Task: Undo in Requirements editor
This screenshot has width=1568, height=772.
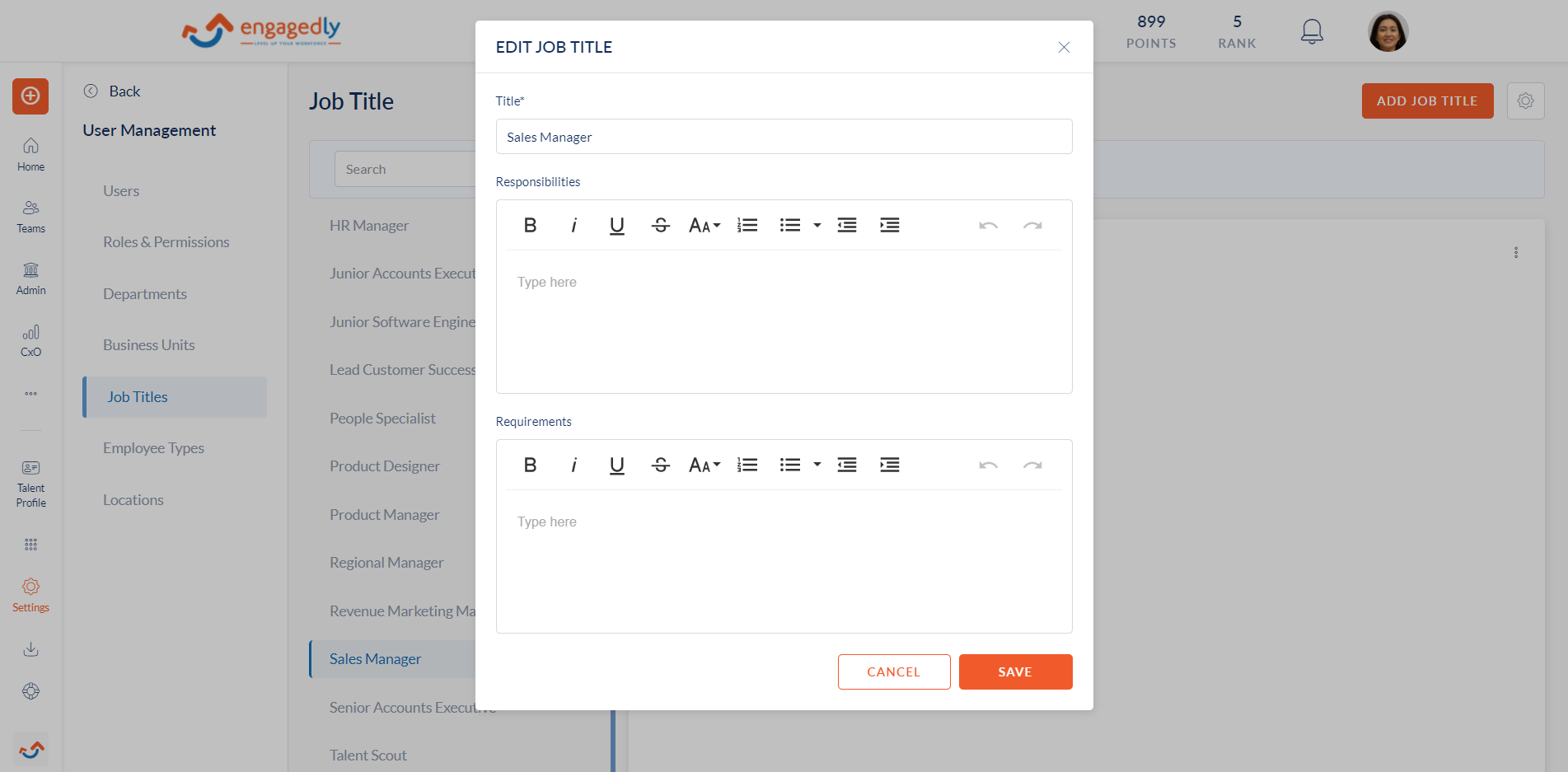Action: (989, 465)
